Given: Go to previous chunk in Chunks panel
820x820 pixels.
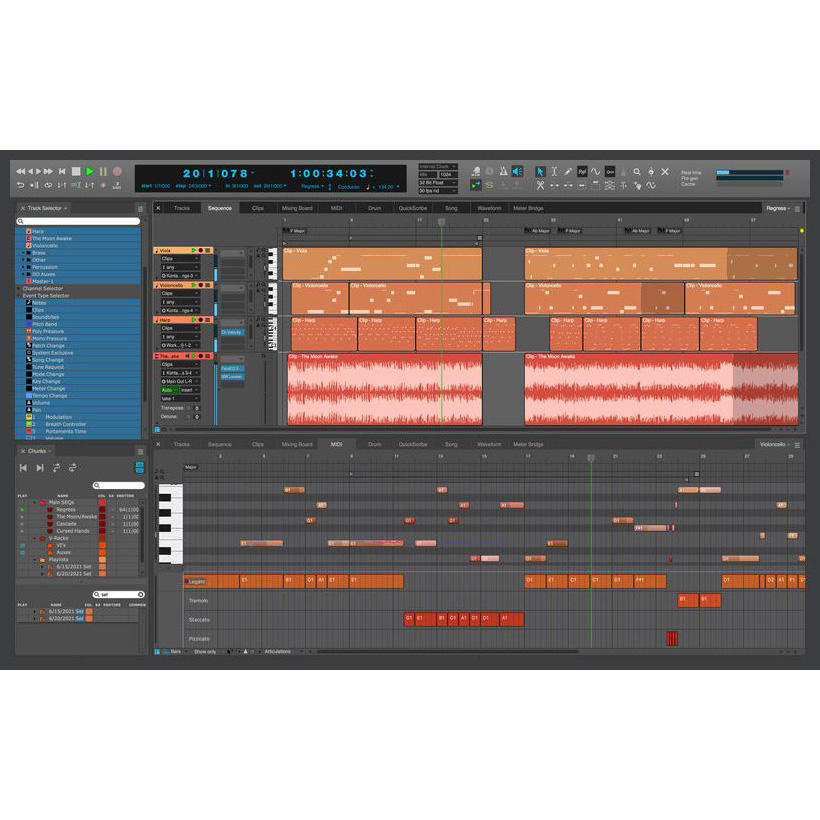Looking at the screenshot, I should [23, 468].
